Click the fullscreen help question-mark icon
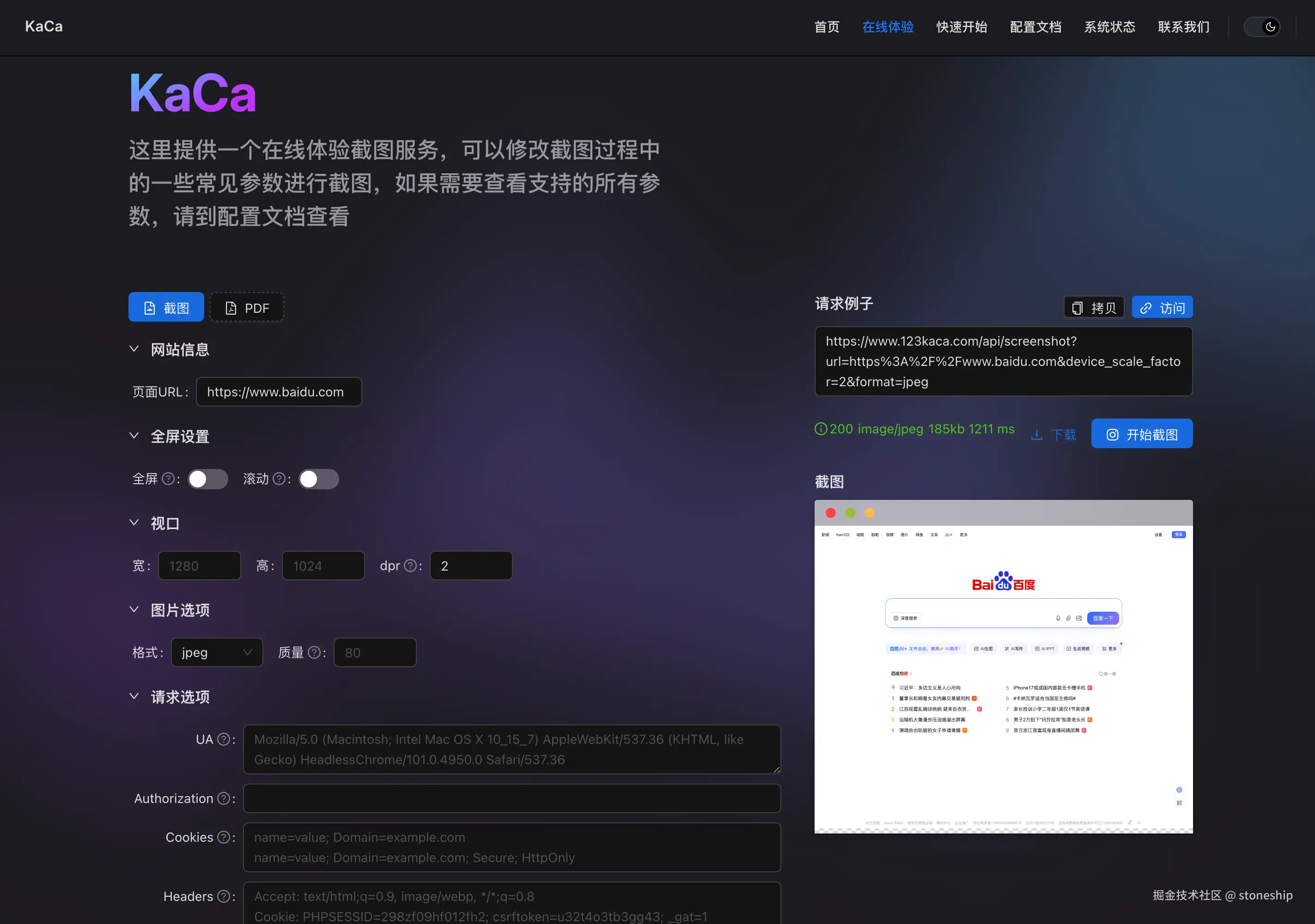Screen dimensions: 1315x924 pyautogui.click(x=168, y=479)
